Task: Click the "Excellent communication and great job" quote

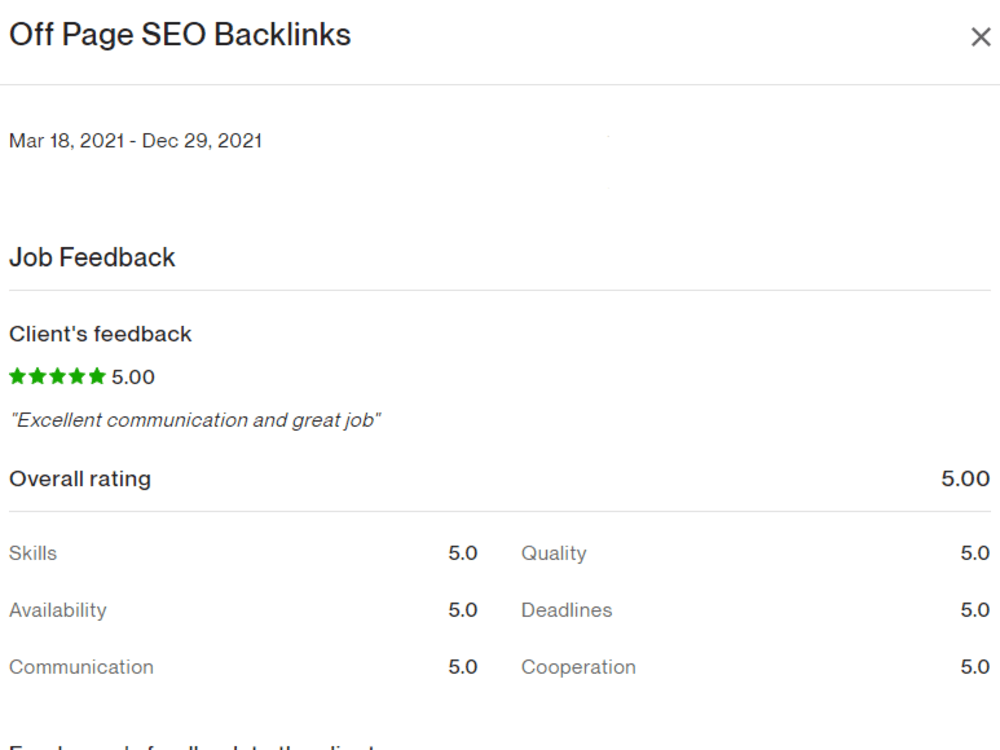Action: [196, 420]
